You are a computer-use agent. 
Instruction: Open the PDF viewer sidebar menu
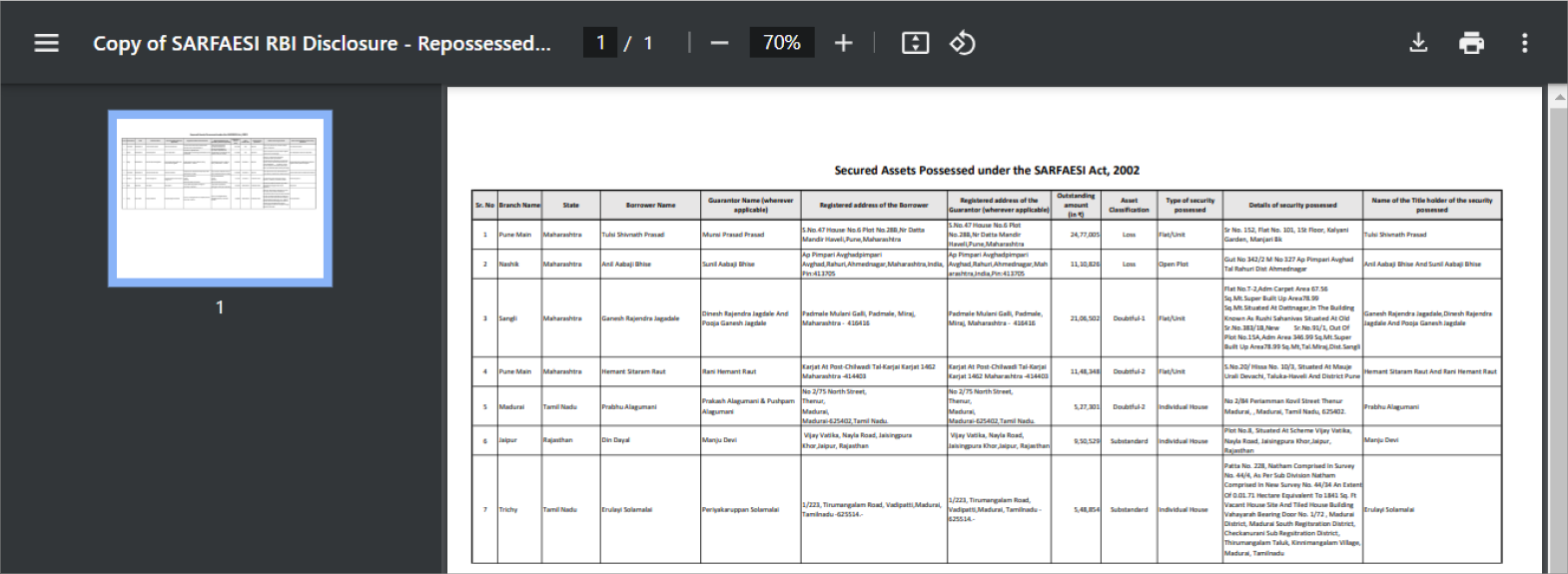point(46,43)
